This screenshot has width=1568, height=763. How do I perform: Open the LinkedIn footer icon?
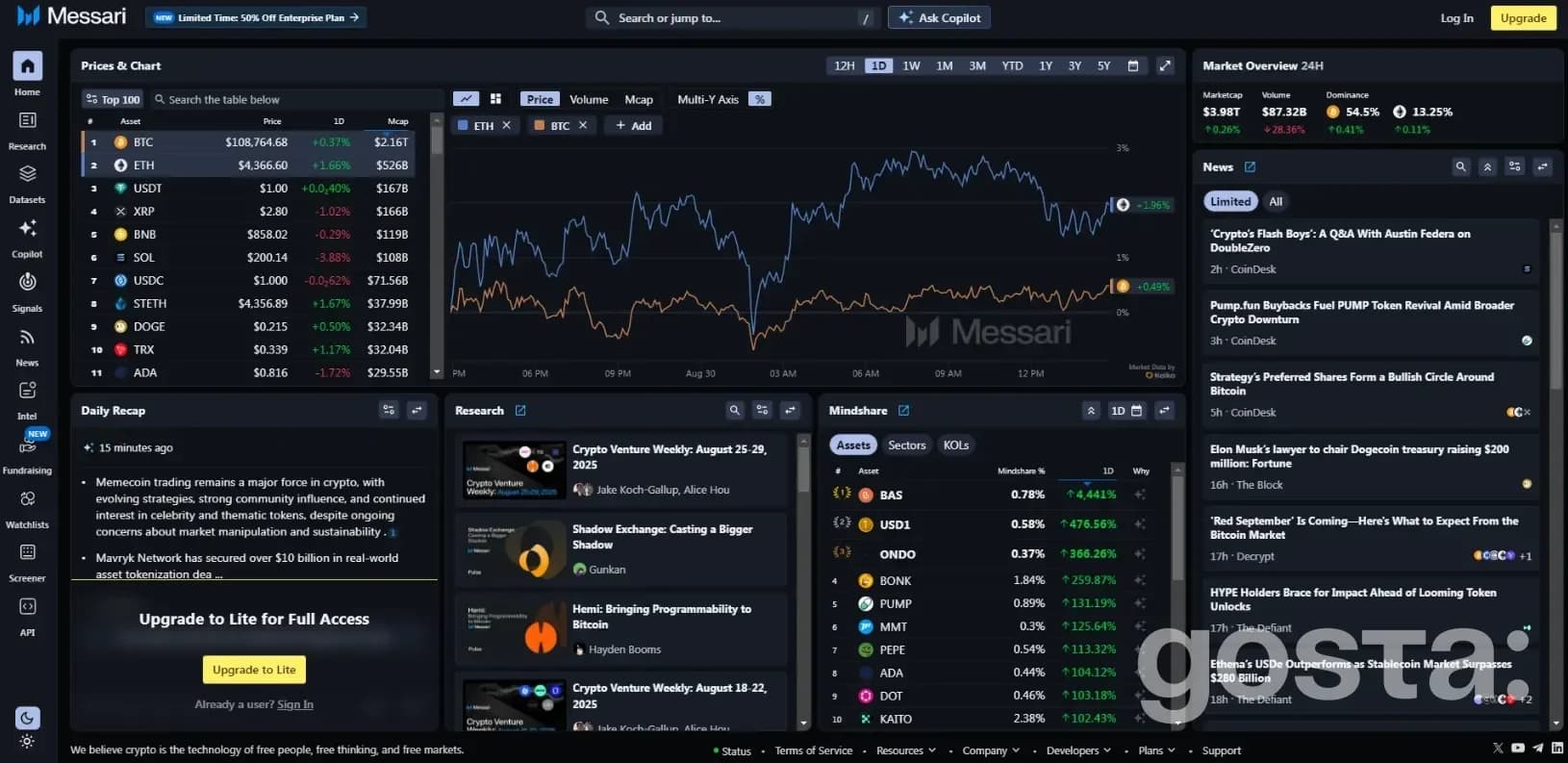[1557, 748]
